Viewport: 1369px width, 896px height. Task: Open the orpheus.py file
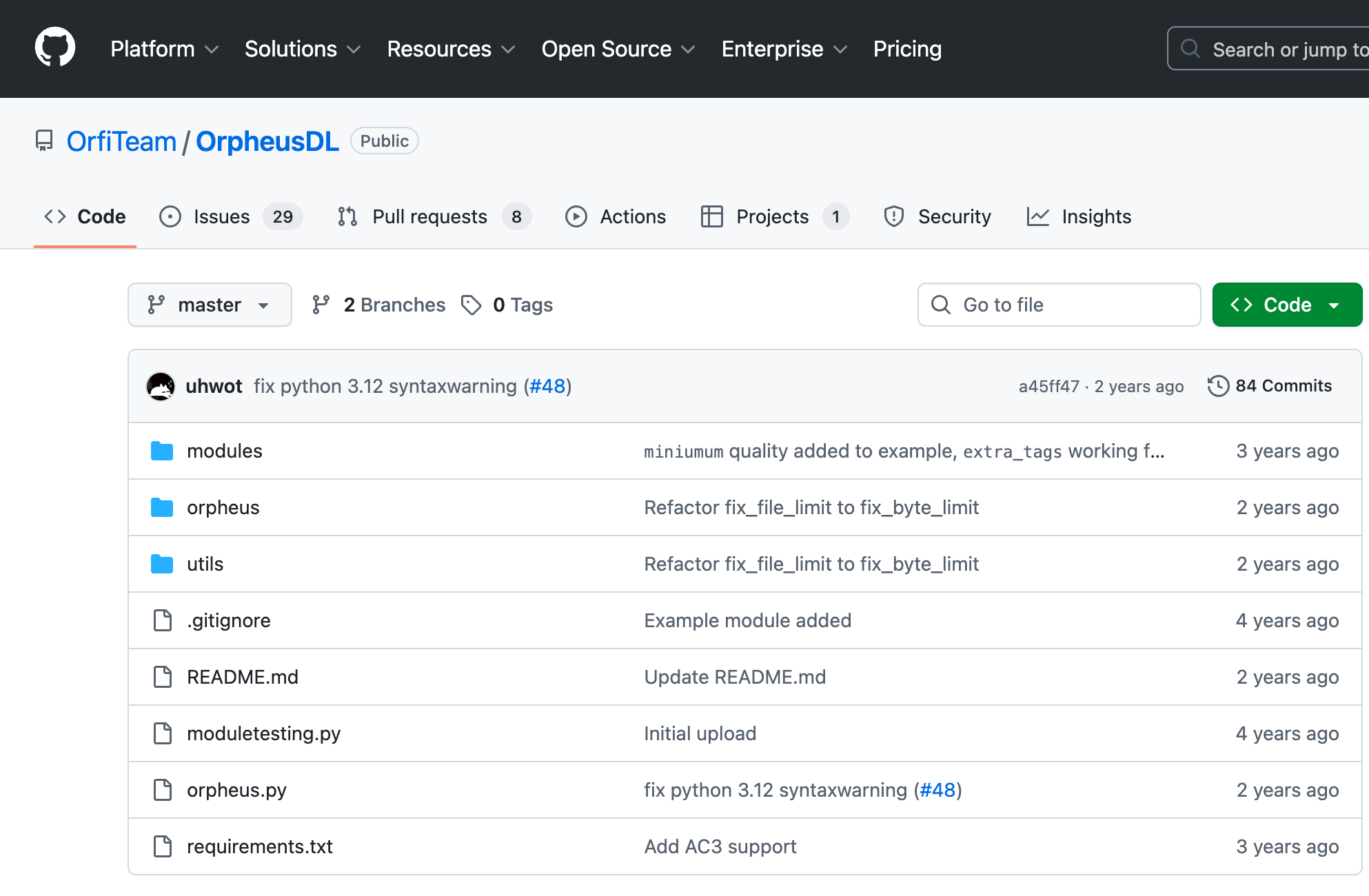[236, 790]
